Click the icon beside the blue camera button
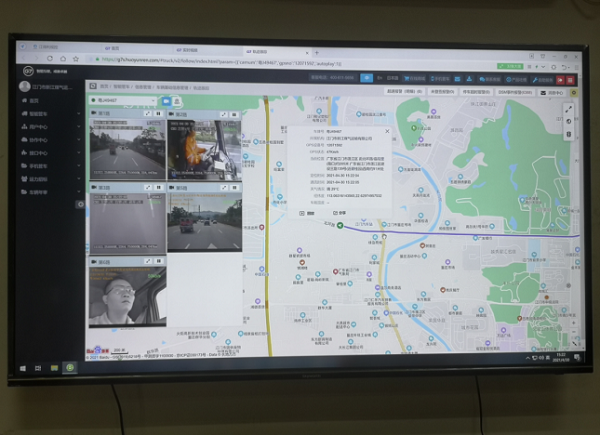The width and height of the screenshot is (600, 435). click(x=176, y=101)
